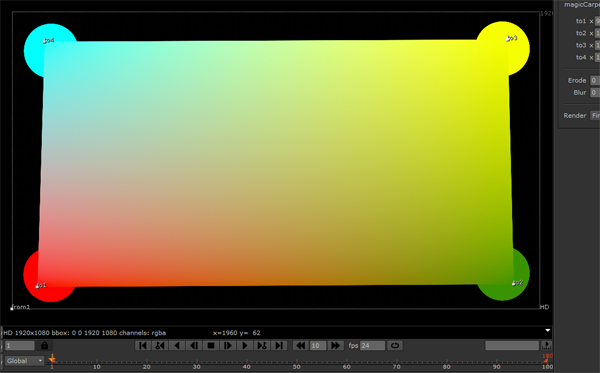The width and height of the screenshot is (600, 373).
Task: Expand the viewer info bar arrow
Action: click(548, 330)
